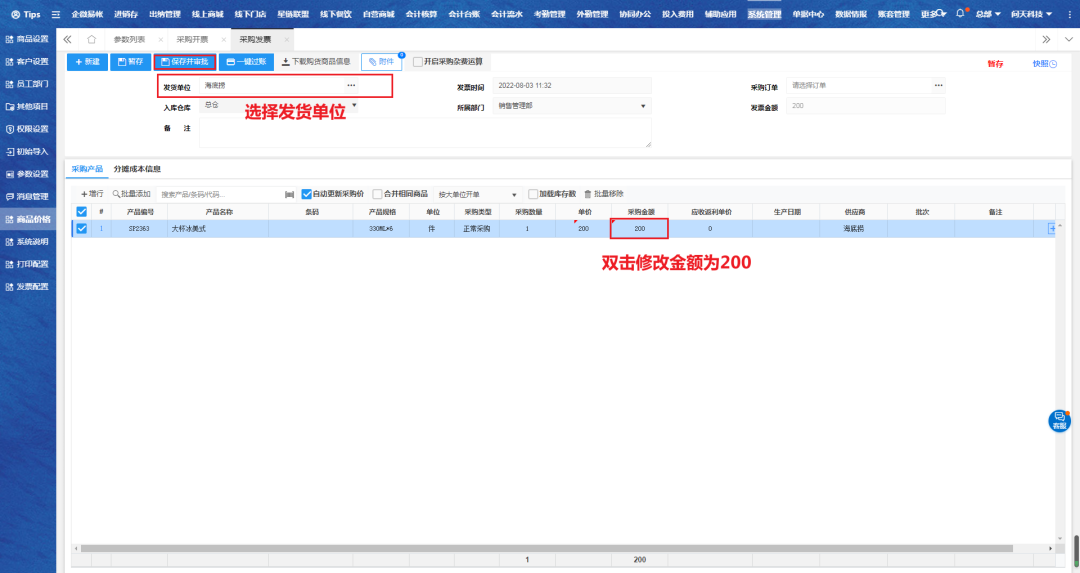Click the 下载购货商品信息 download button
1080x573 pixels.
(x=316, y=62)
